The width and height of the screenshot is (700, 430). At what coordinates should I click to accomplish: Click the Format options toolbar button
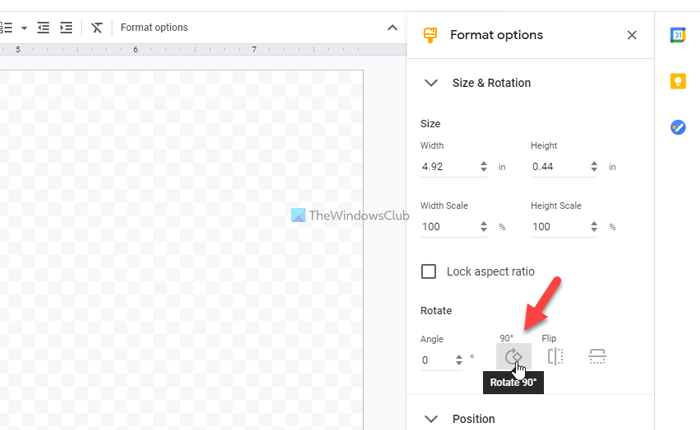(154, 27)
